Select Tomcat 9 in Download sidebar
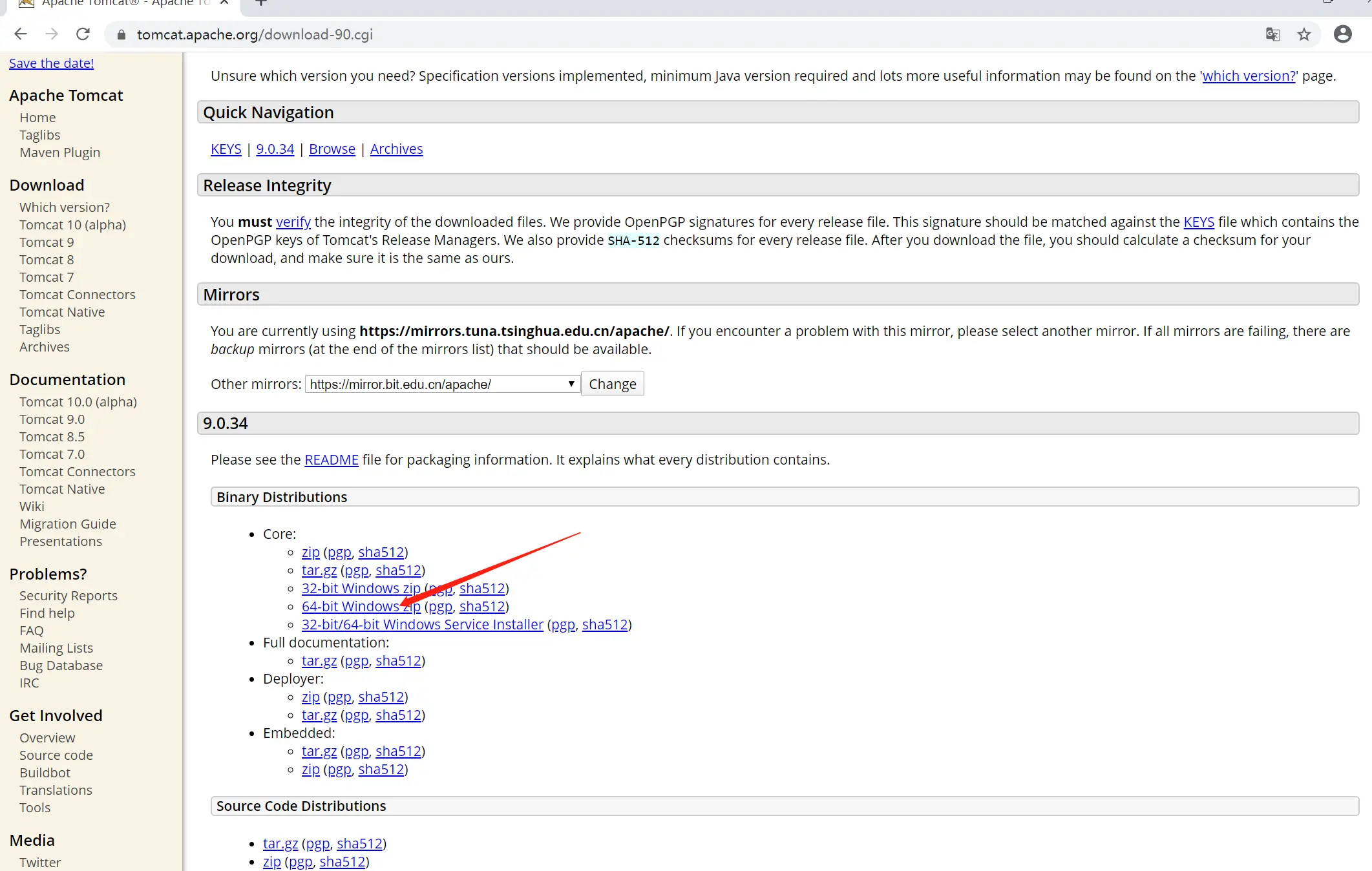Screen dimensions: 1372x871 click(x=47, y=242)
